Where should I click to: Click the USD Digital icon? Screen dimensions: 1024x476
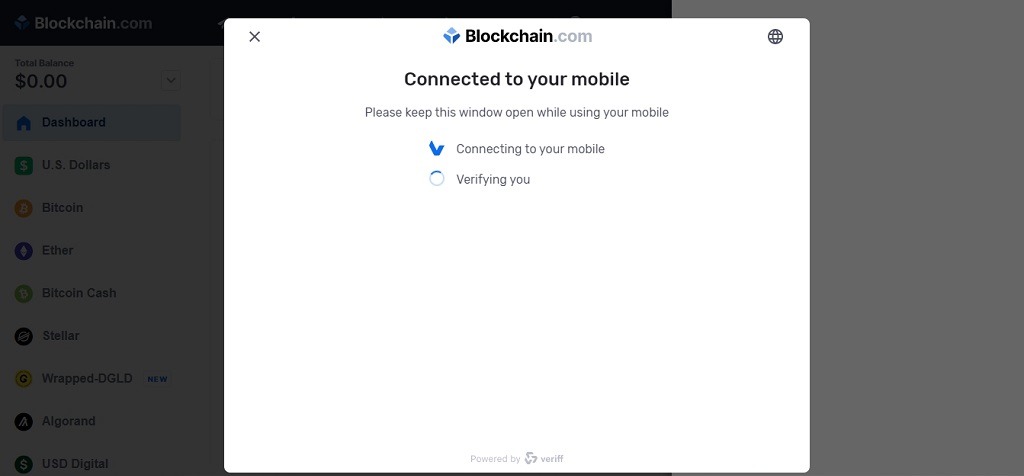(x=24, y=464)
